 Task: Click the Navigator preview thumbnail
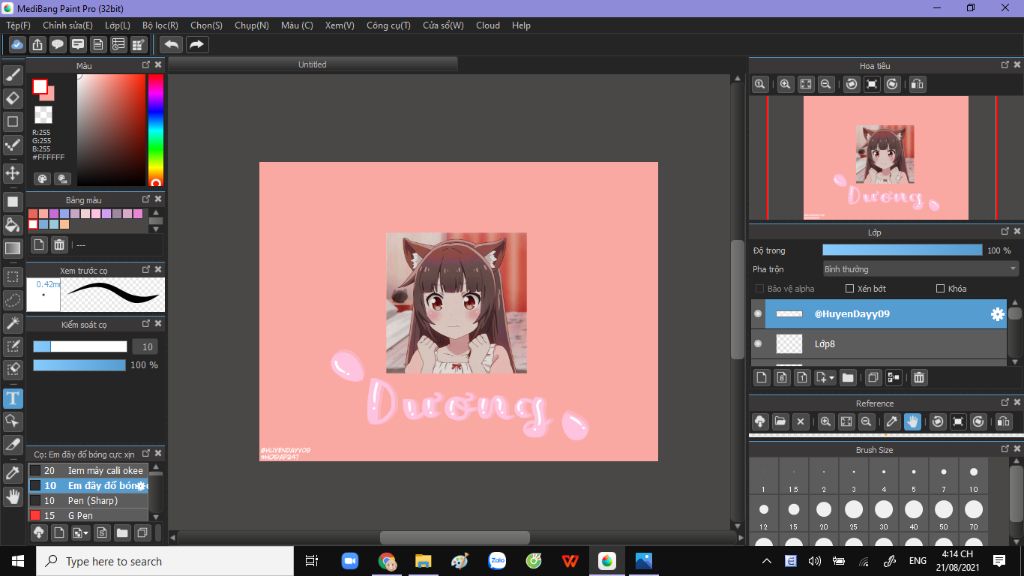click(x=886, y=158)
